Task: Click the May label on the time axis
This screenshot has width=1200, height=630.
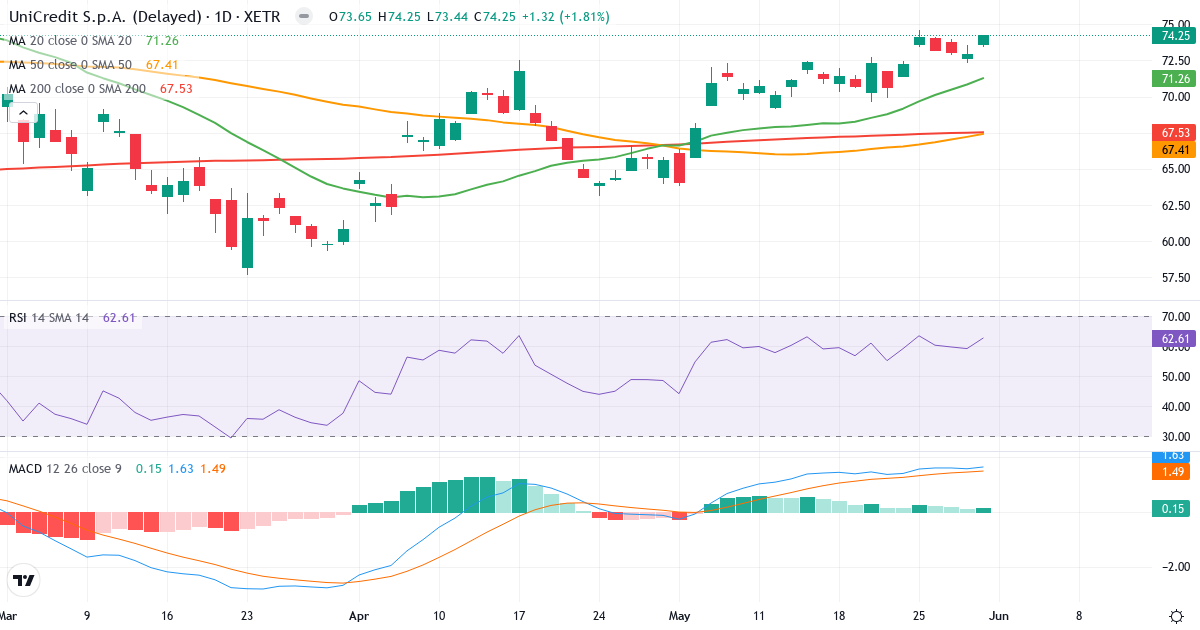Action: tap(681, 616)
